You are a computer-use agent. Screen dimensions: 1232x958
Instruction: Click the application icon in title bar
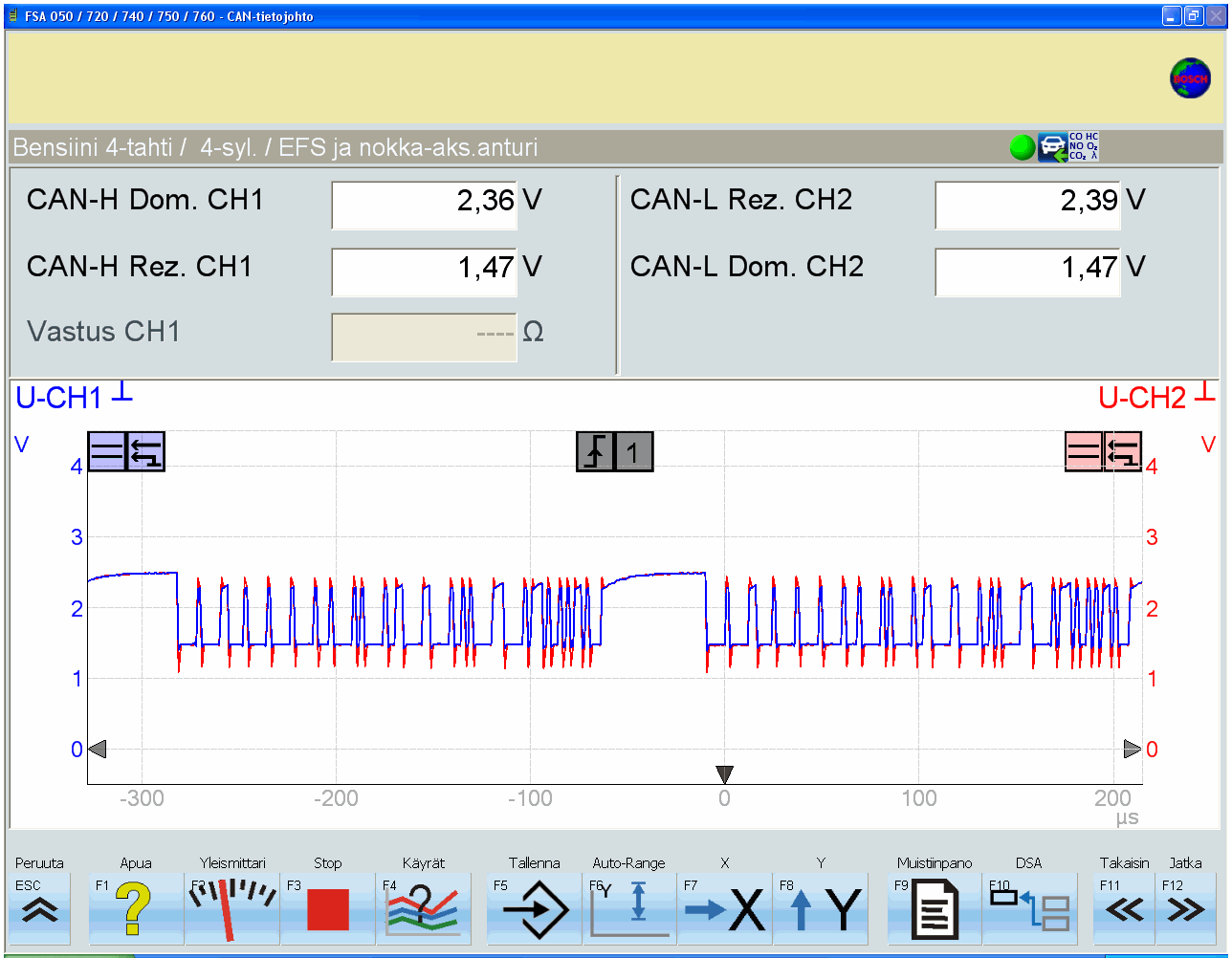coord(12,16)
